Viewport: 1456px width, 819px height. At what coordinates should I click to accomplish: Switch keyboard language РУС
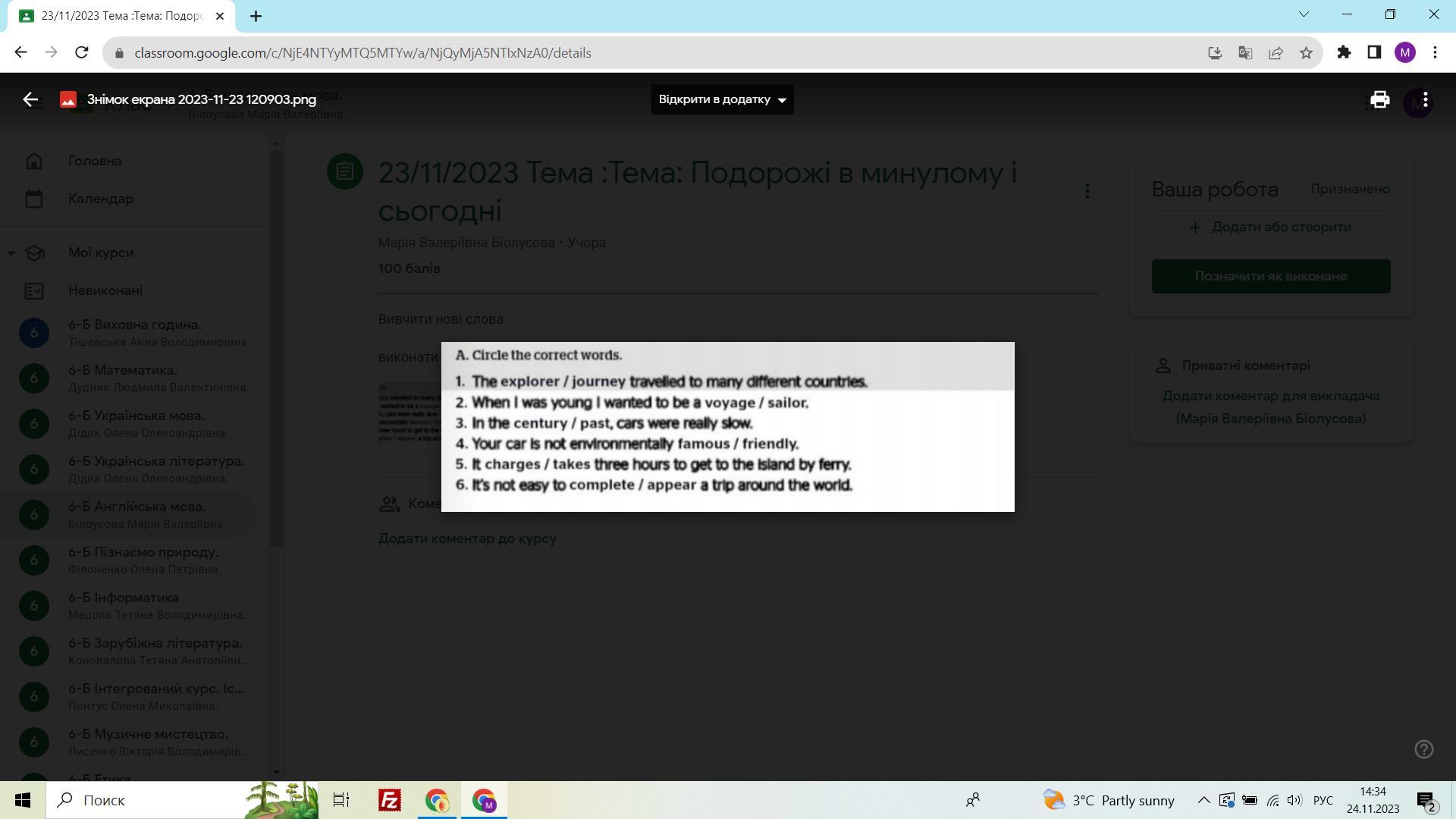(1323, 800)
